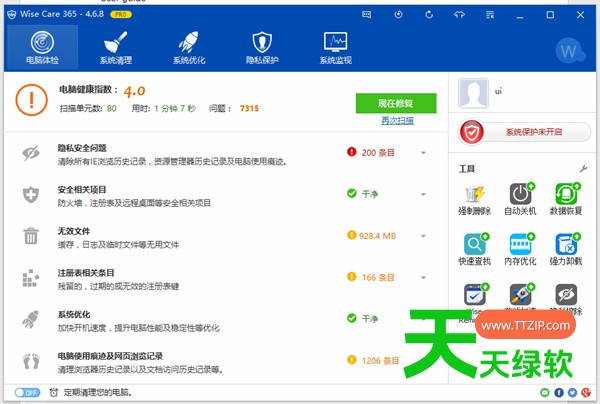Click the 再次扫描 link
Image resolution: width=600 pixels, height=404 pixels.
(x=398, y=121)
